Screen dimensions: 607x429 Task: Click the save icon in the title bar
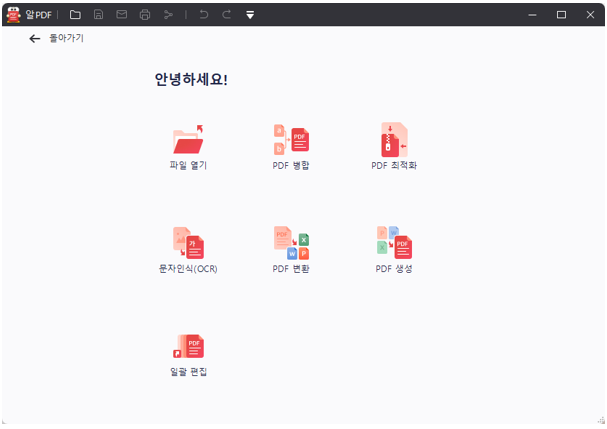tap(98, 15)
